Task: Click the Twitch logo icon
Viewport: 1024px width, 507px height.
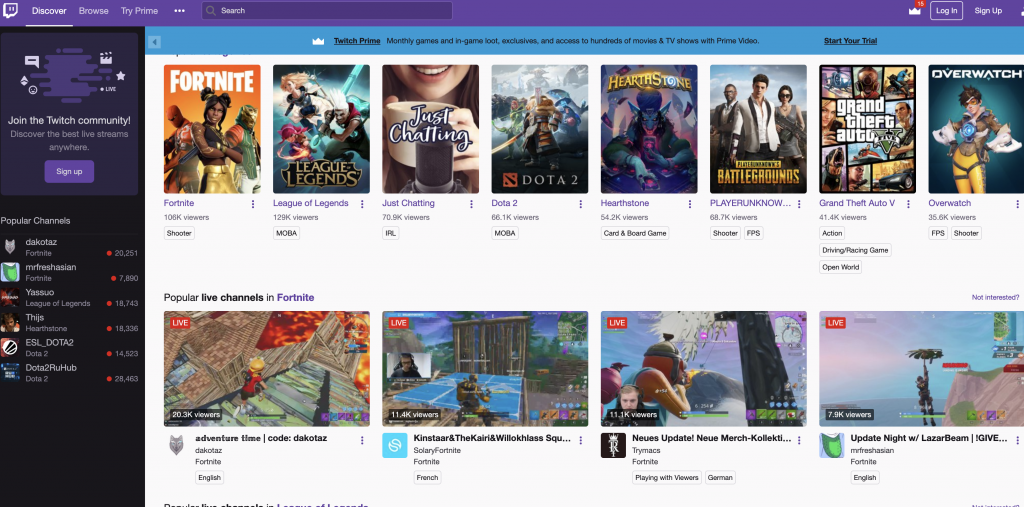Action: point(10,10)
